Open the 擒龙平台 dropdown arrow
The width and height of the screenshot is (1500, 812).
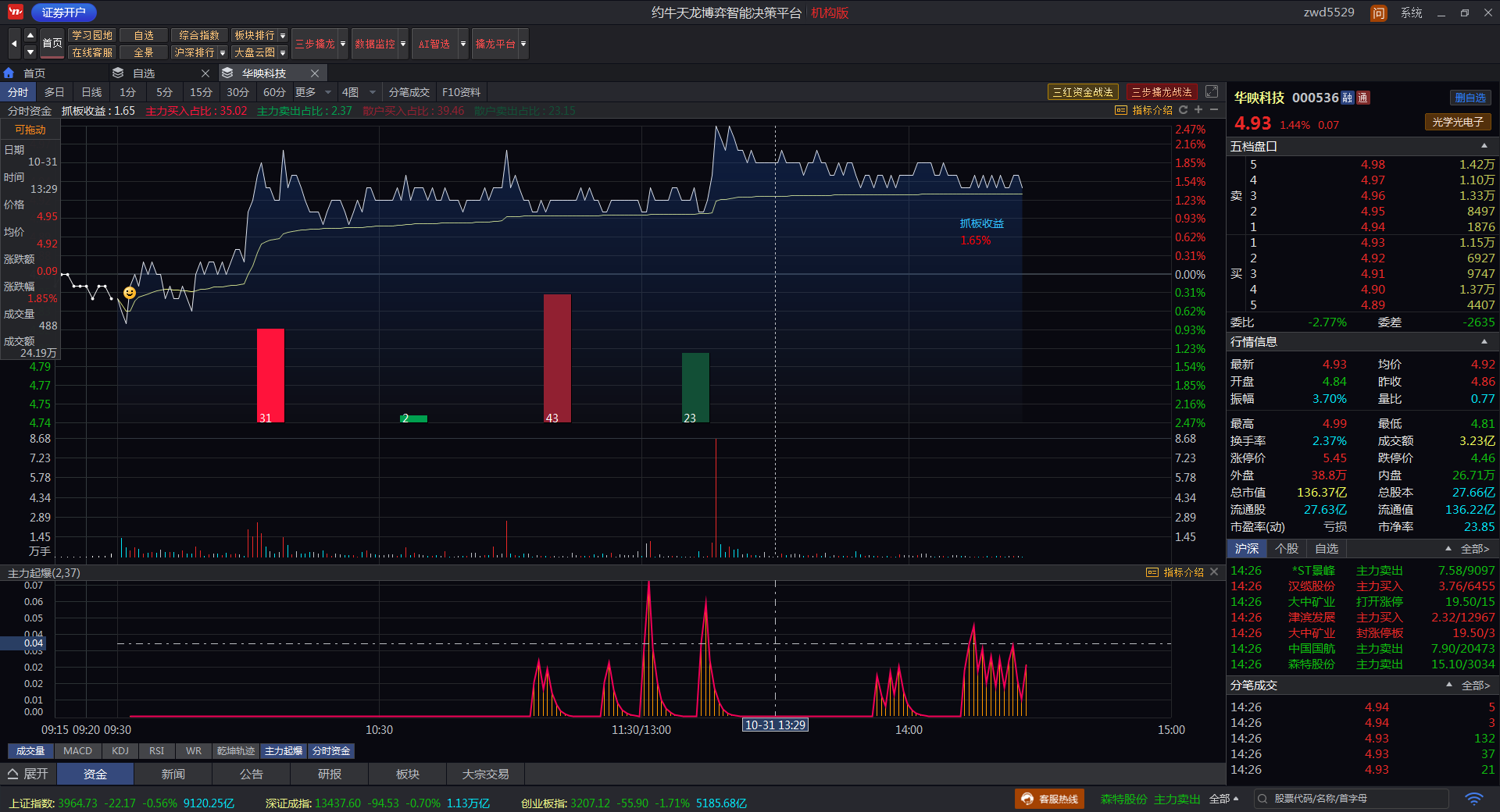pos(523,44)
